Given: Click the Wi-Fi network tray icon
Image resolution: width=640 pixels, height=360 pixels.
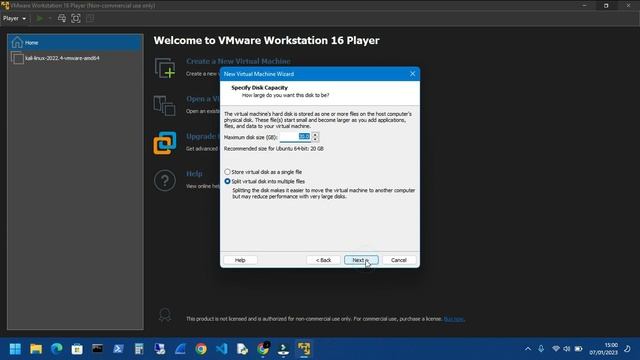Looking at the screenshot, I should 556,349.
